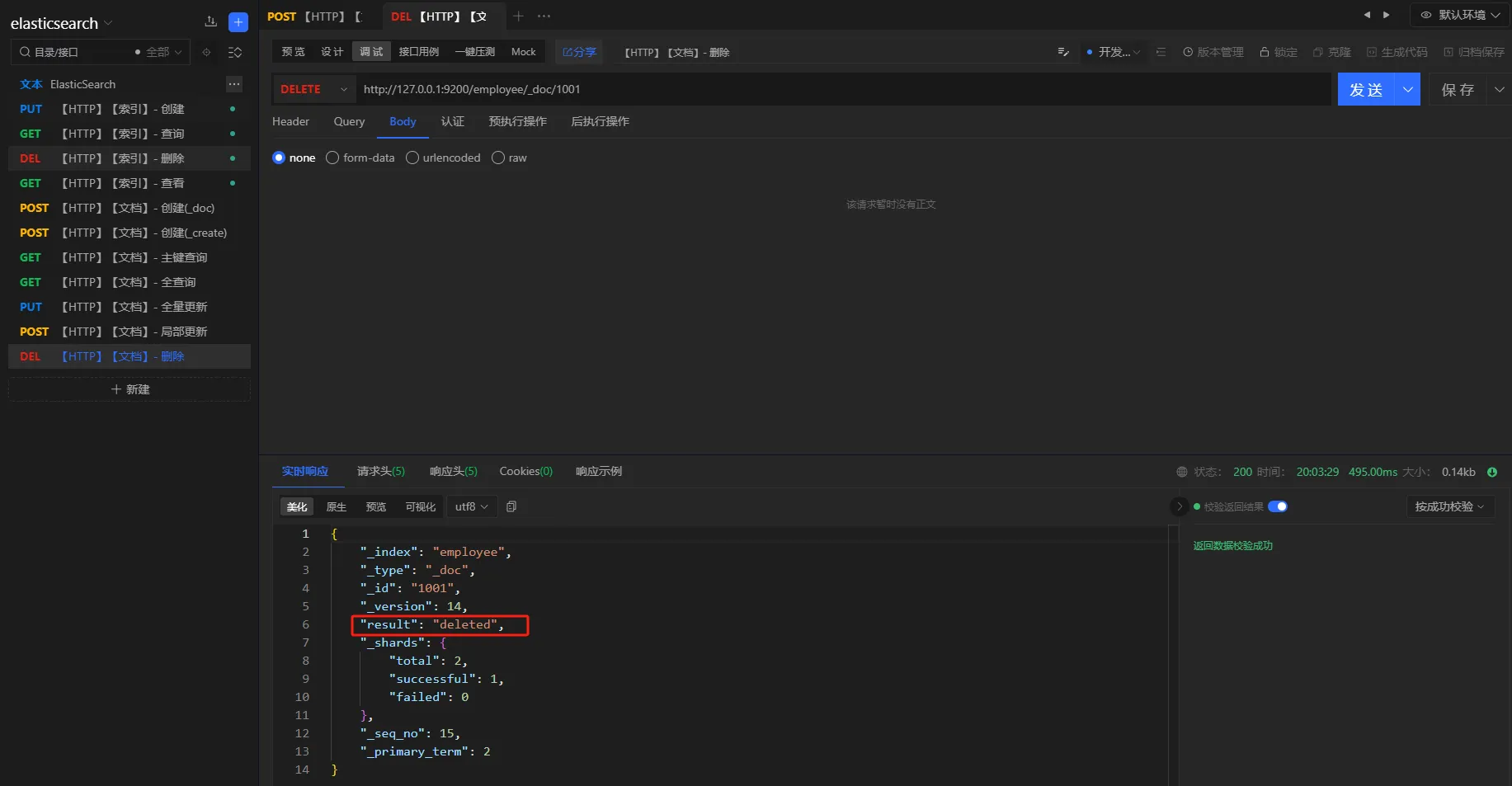Choose form-data body option
Image resolution: width=1512 pixels, height=786 pixels.
[332, 158]
